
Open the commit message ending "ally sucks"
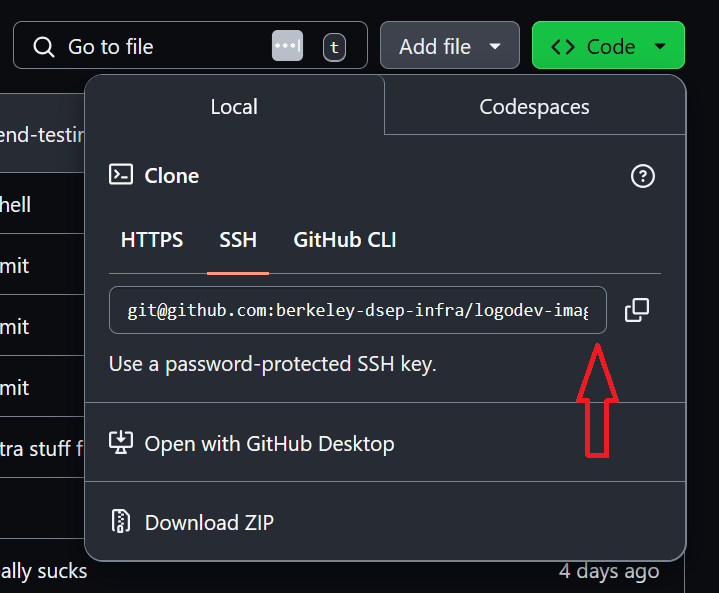pyautogui.click(x=44, y=572)
